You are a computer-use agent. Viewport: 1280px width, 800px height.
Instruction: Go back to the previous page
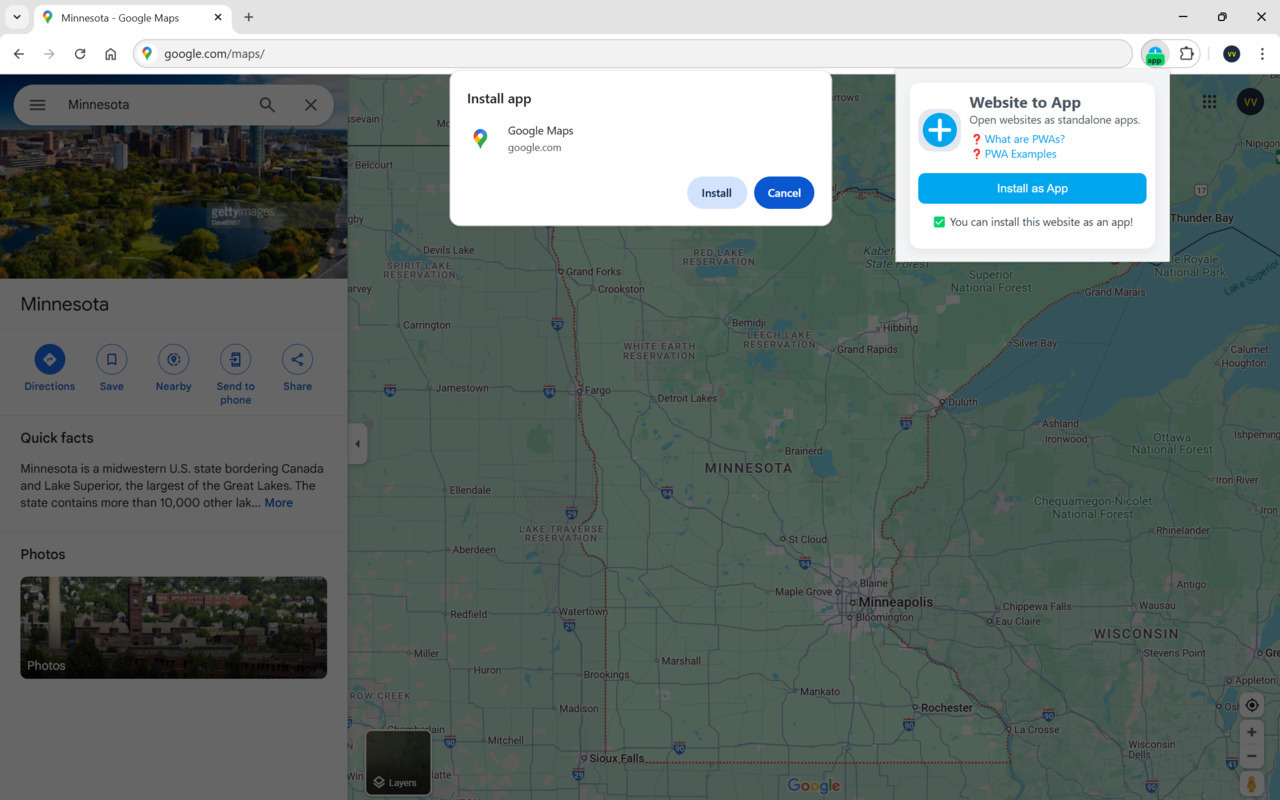(19, 54)
